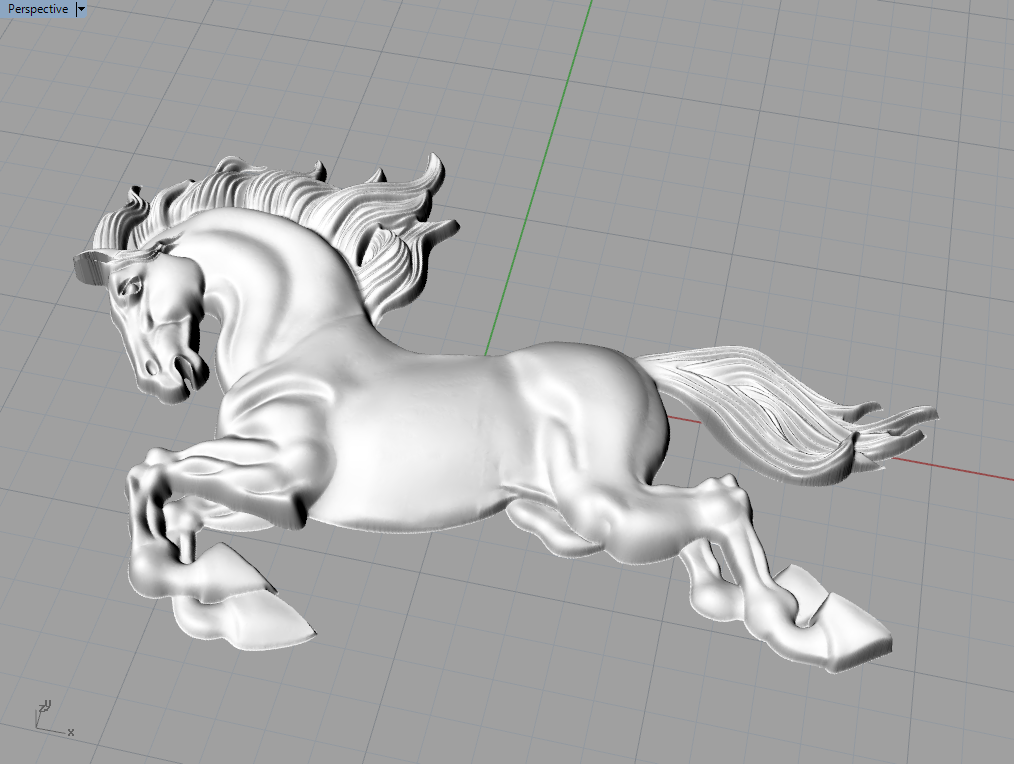Click the horse's nostril on the head

point(150,367)
